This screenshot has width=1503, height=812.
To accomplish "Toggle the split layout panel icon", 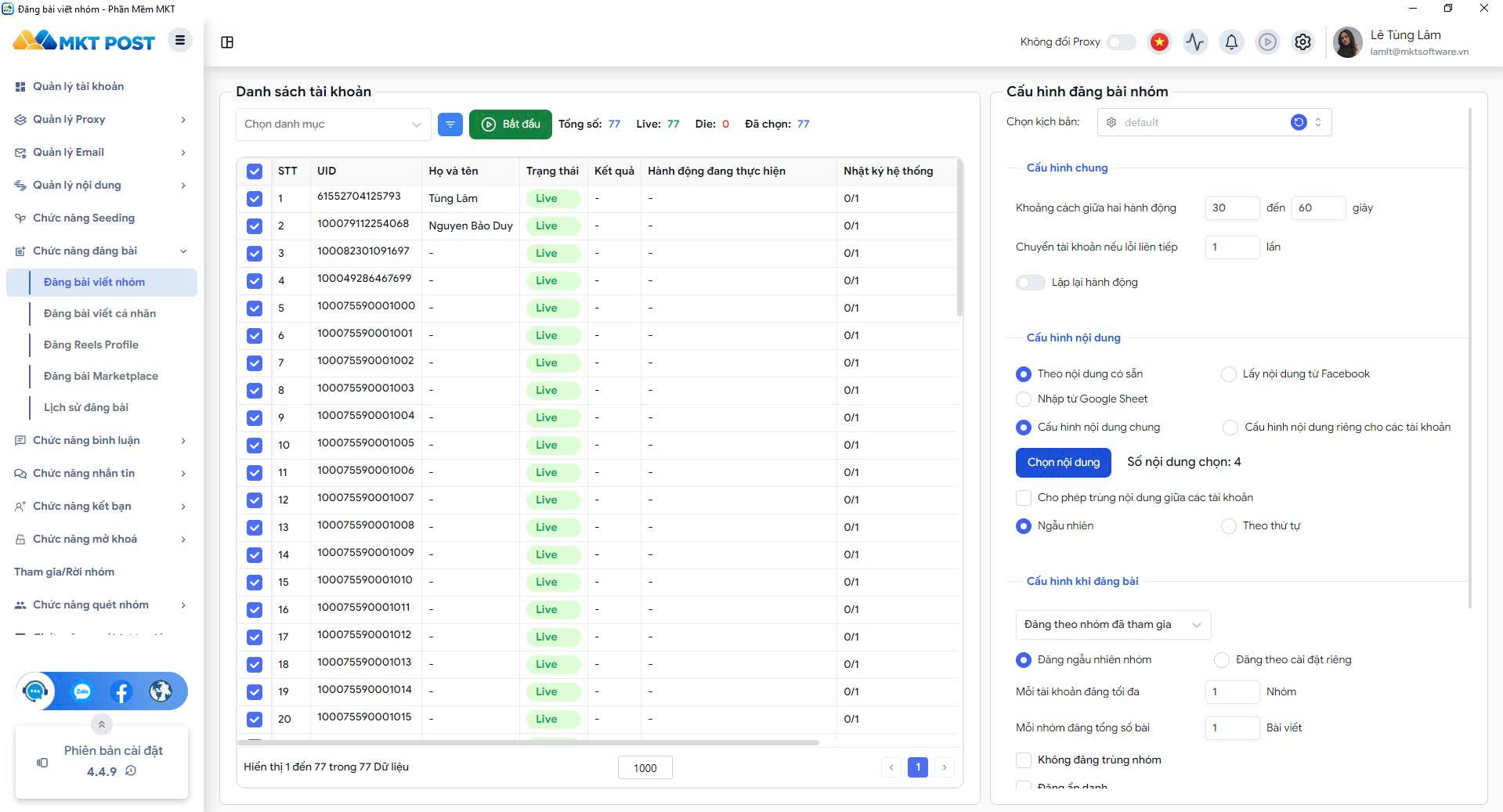I will coord(227,42).
